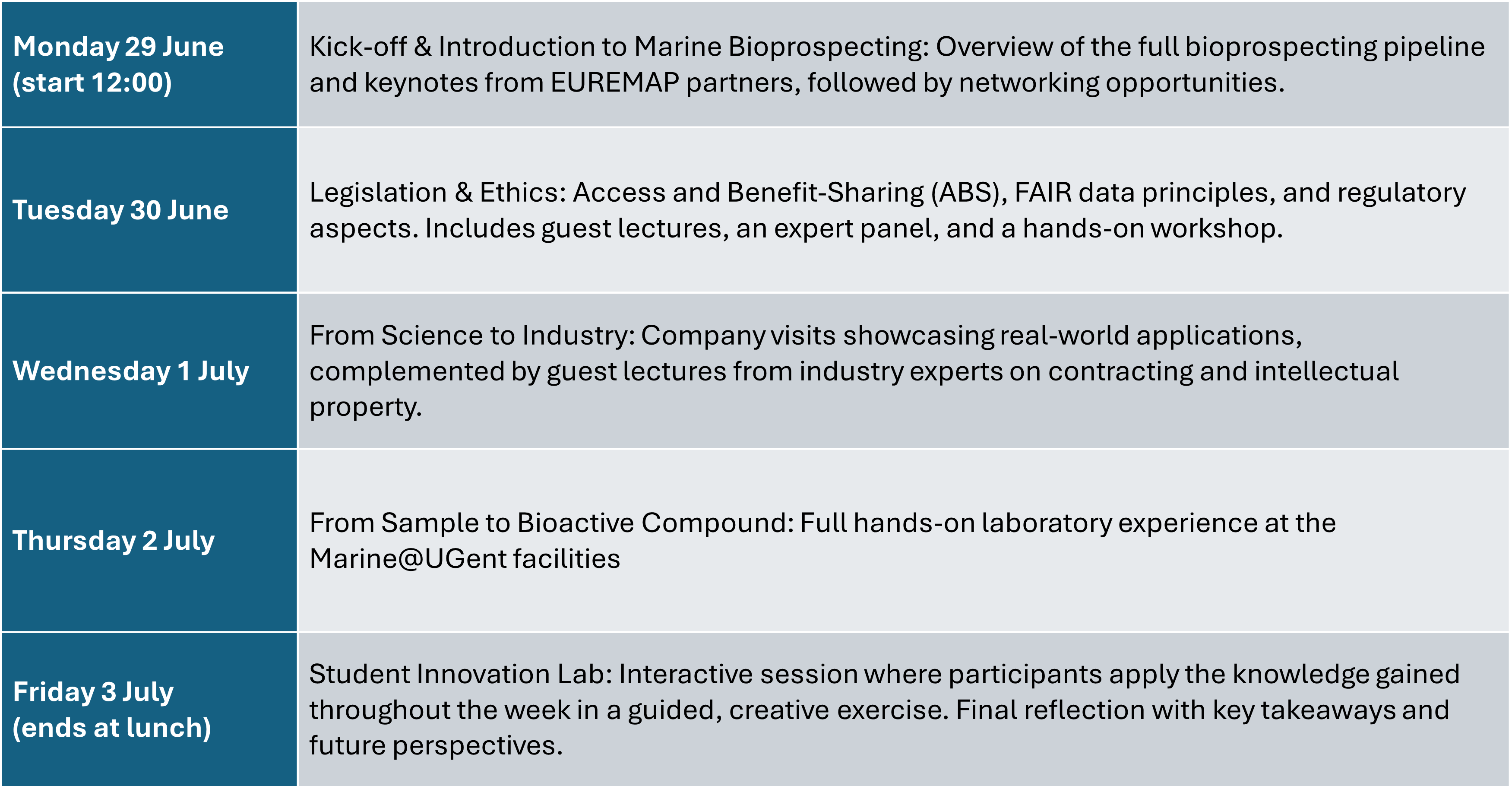1512x789 pixels.
Task: Click the "future perspectives." text
Action: (x=436, y=746)
